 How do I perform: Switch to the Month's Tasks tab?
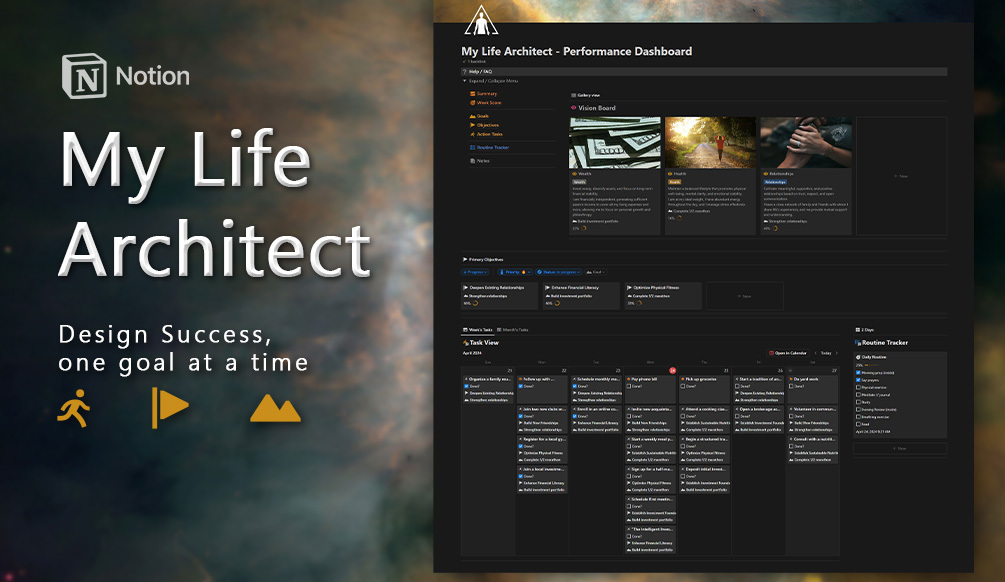[x=512, y=329]
